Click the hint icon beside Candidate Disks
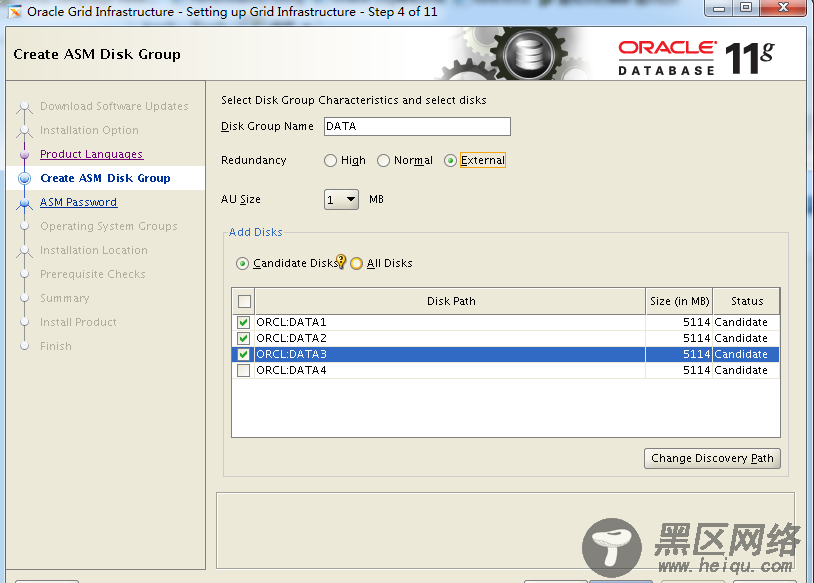The image size is (814, 583). 341,261
